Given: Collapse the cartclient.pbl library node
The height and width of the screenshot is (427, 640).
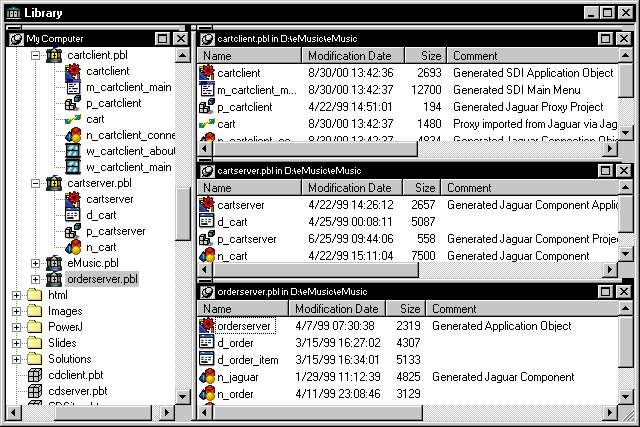Looking at the screenshot, I should [x=36, y=56].
